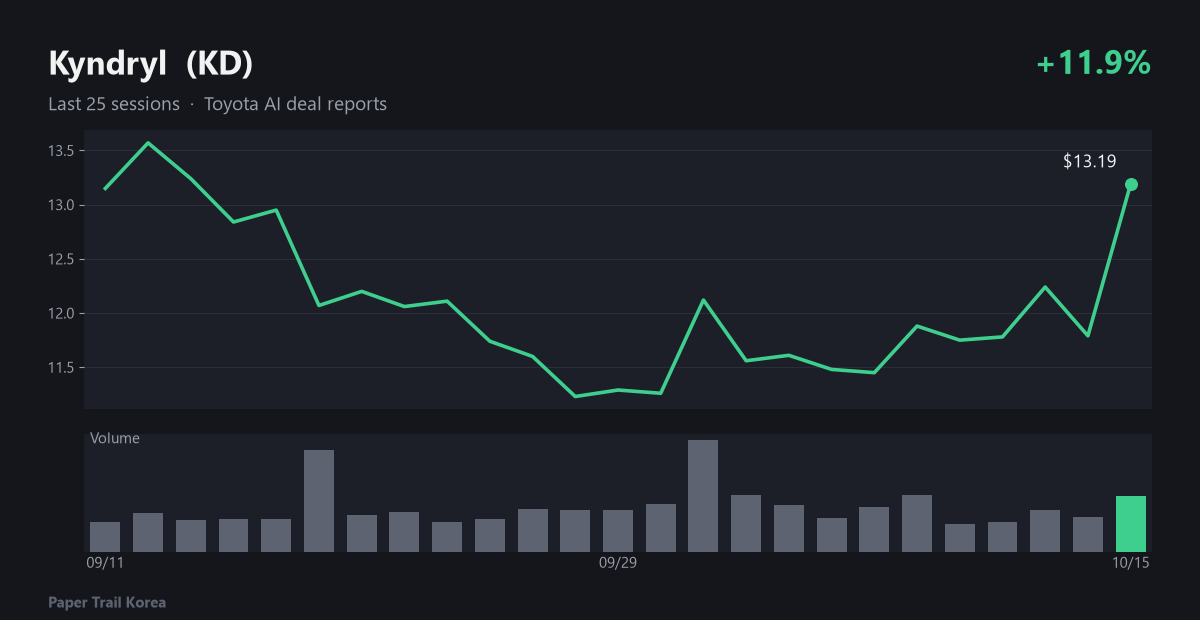Image resolution: width=1200 pixels, height=620 pixels.
Task: Click the Volume panel label
Action: (x=115, y=438)
